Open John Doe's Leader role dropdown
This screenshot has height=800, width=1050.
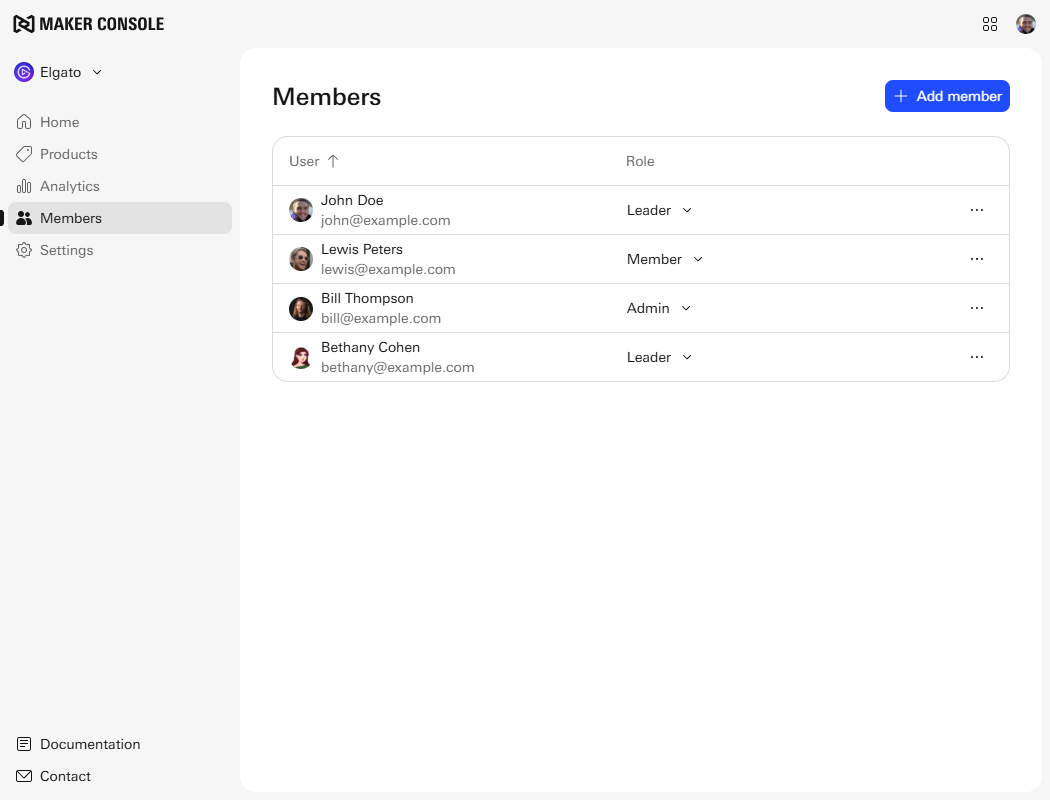(659, 210)
